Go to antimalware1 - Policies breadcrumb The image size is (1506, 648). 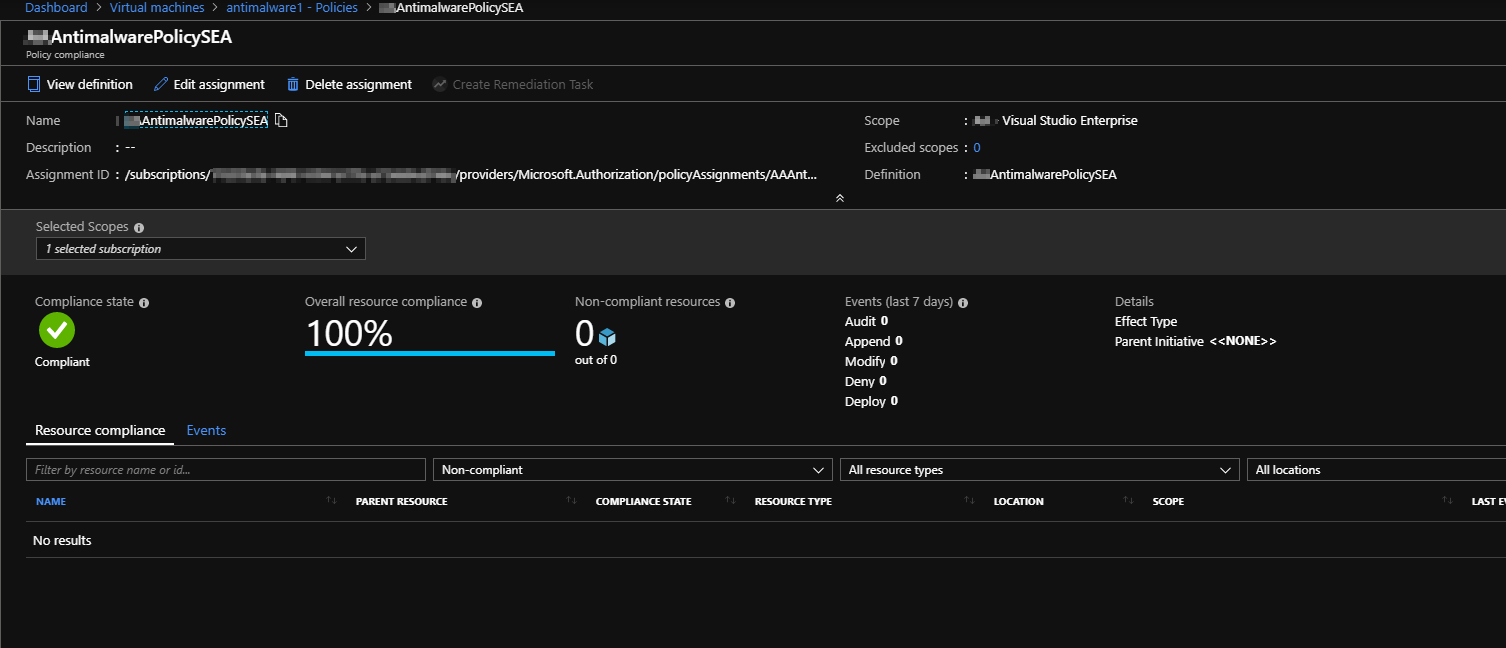tap(292, 7)
